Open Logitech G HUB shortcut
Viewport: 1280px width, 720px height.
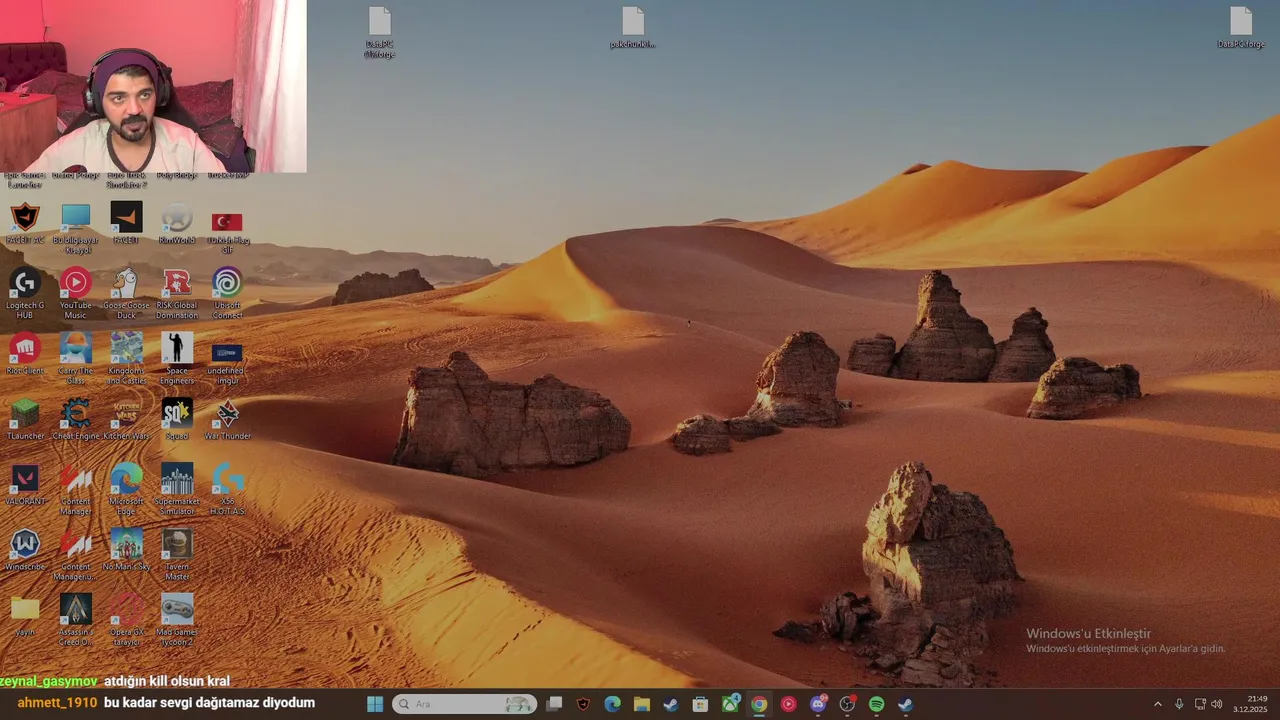[x=25, y=294]
